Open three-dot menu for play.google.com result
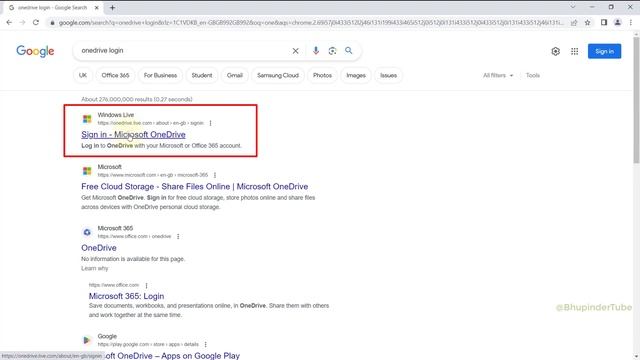The image size is (640, 360). tap(206, 344)
